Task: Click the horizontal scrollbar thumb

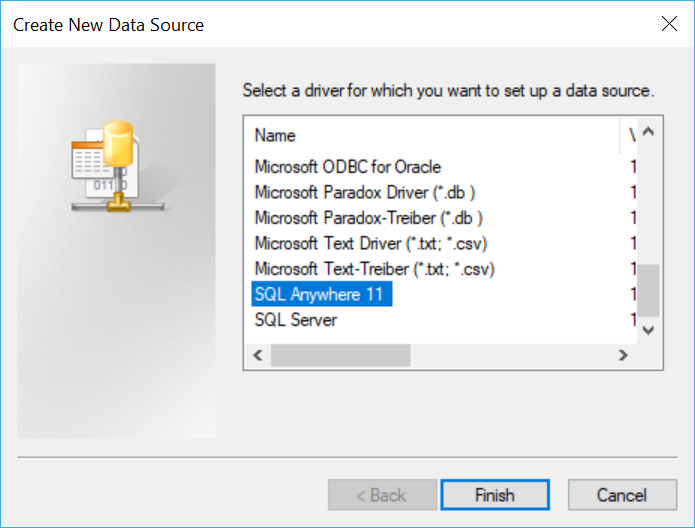Action: (340, 355)
